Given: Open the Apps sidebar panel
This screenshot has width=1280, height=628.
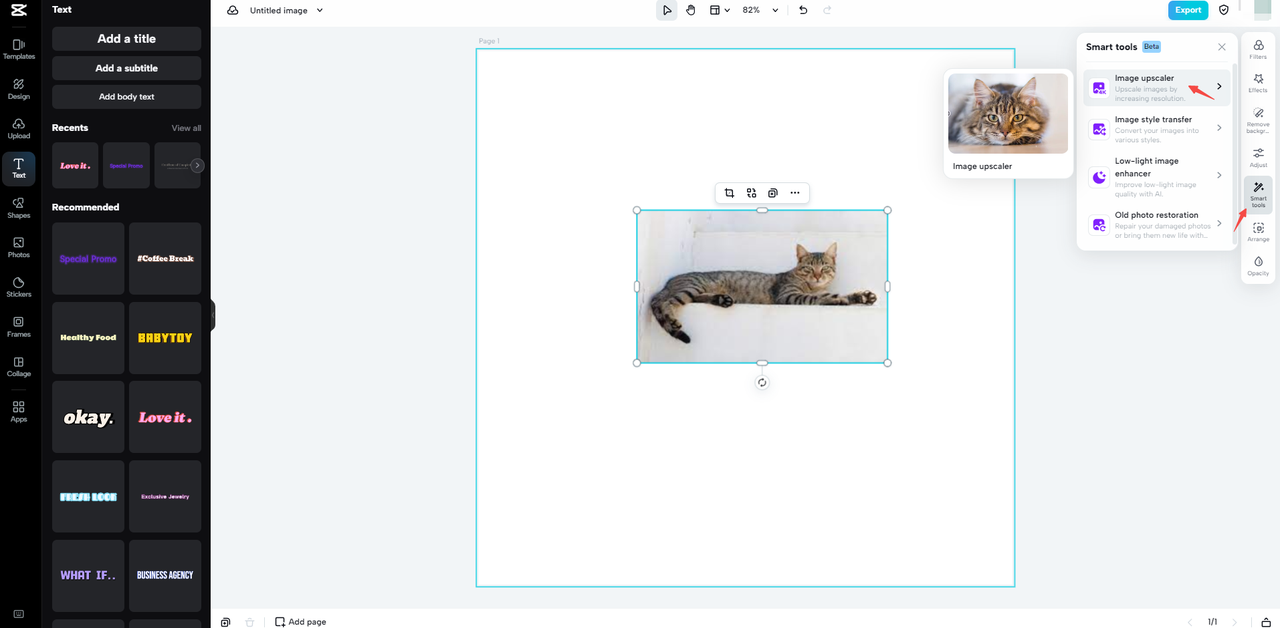Looking at the screenshot, I should [x=19, y=412].
